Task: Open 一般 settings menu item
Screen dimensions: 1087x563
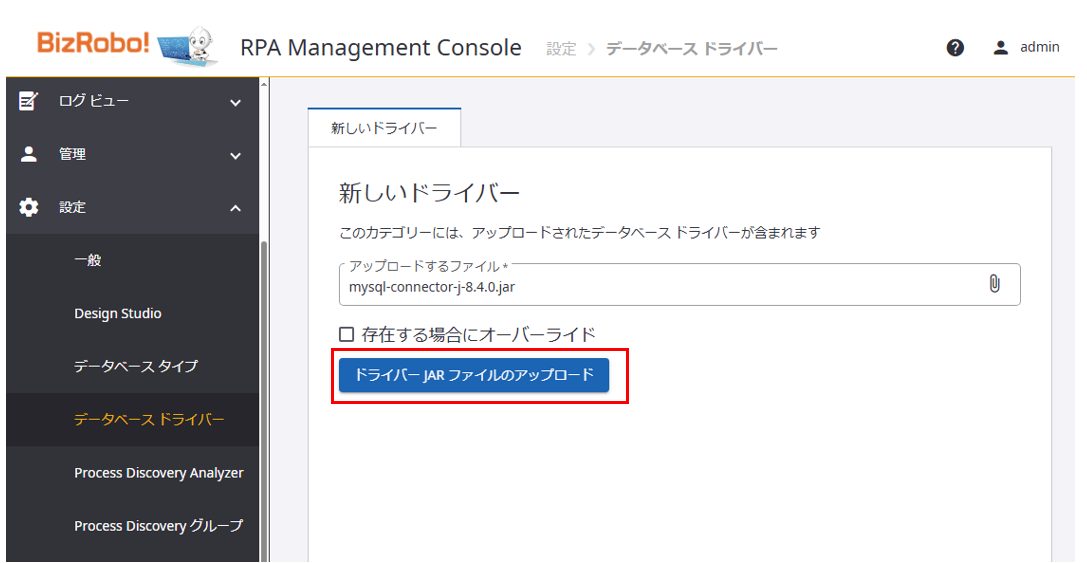Action: (x=88, y=260)
